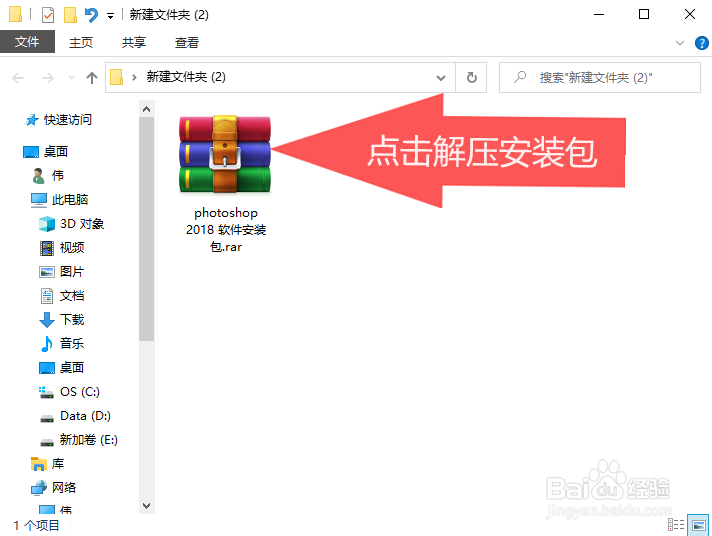The image size is (712, 536).
Task: Click the 音乐 note icon
Action: tap(47, 344)
